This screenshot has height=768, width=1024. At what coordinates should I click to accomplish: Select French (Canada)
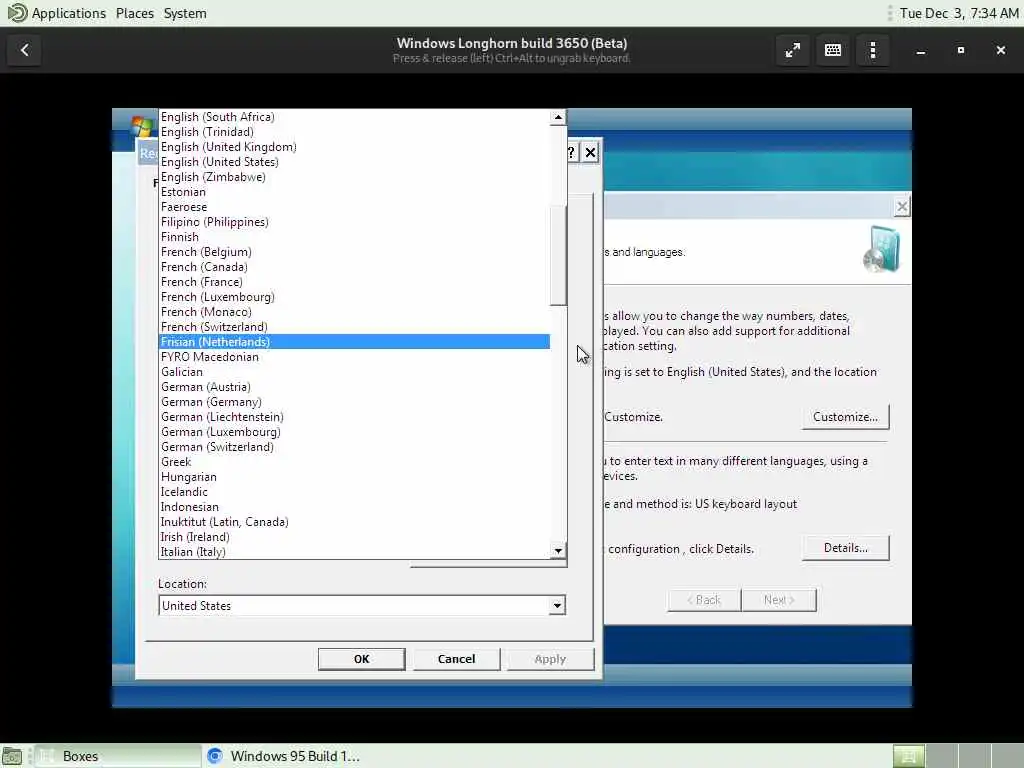(355, 267)
